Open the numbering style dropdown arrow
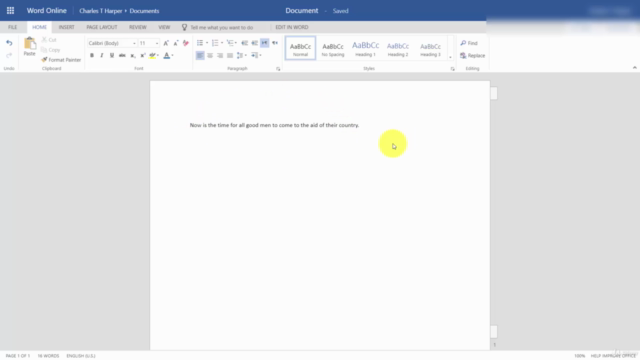 click(222, 43)
